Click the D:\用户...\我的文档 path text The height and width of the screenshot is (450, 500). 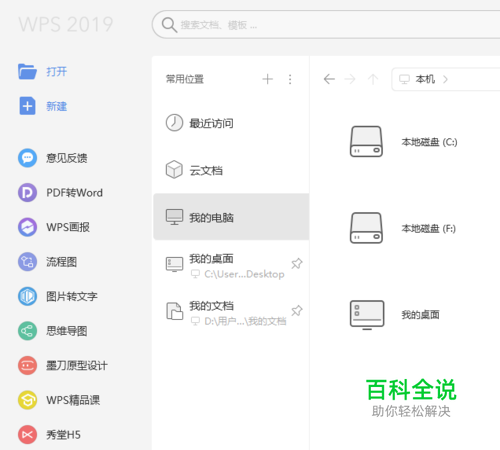[x=245, y=321]
